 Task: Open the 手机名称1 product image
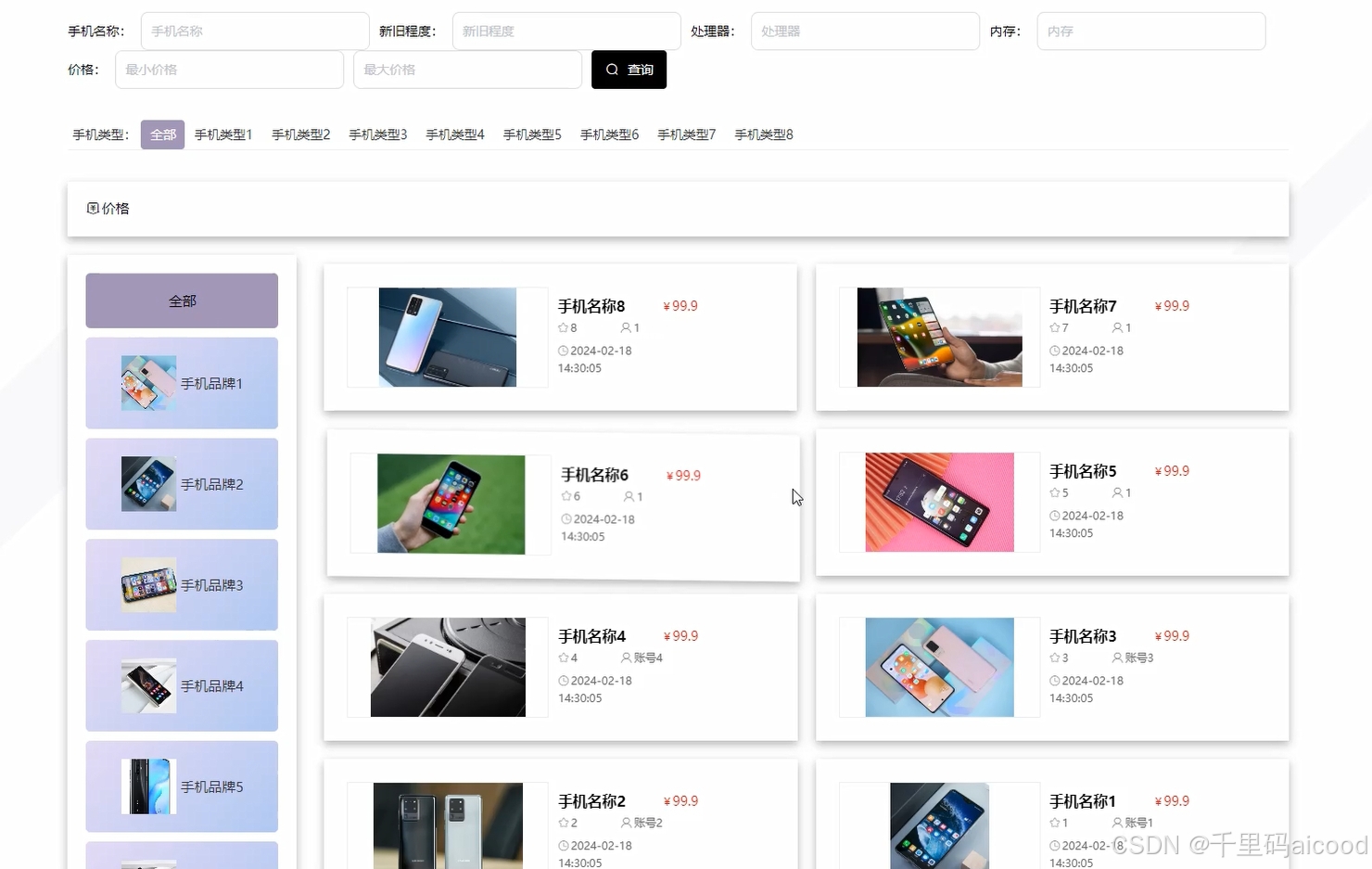tap(939, 825)
